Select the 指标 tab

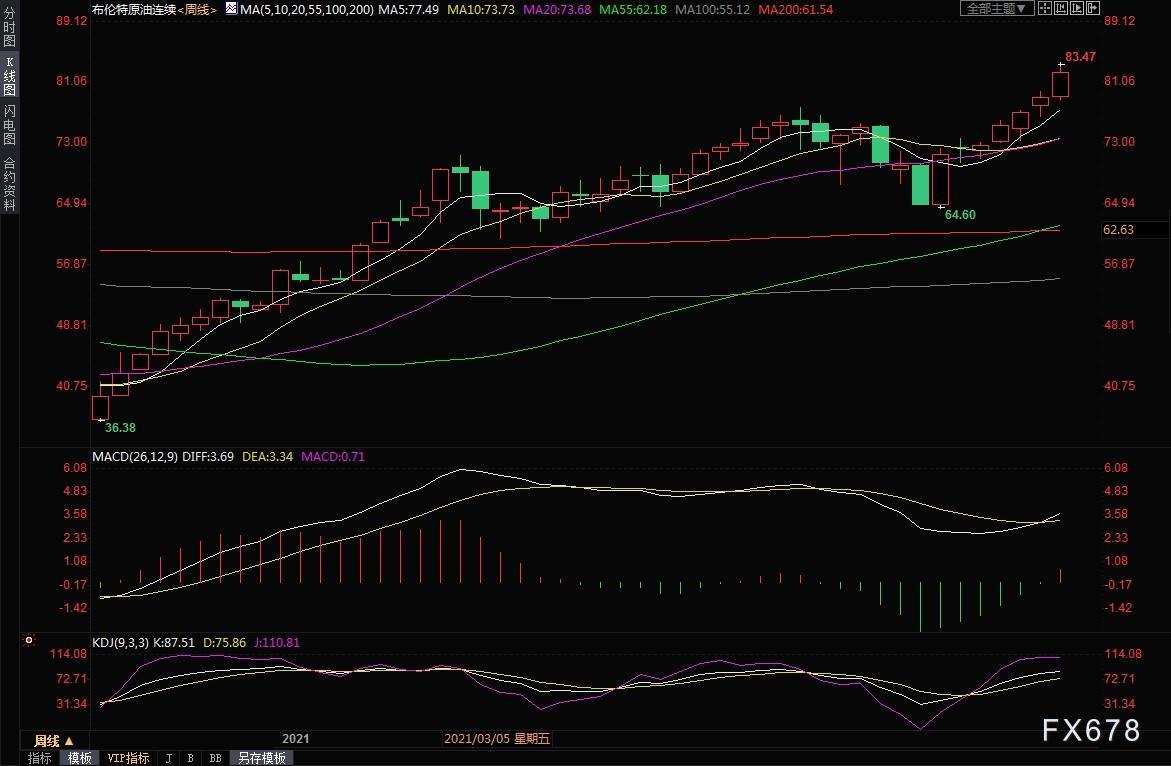(40, 758)
